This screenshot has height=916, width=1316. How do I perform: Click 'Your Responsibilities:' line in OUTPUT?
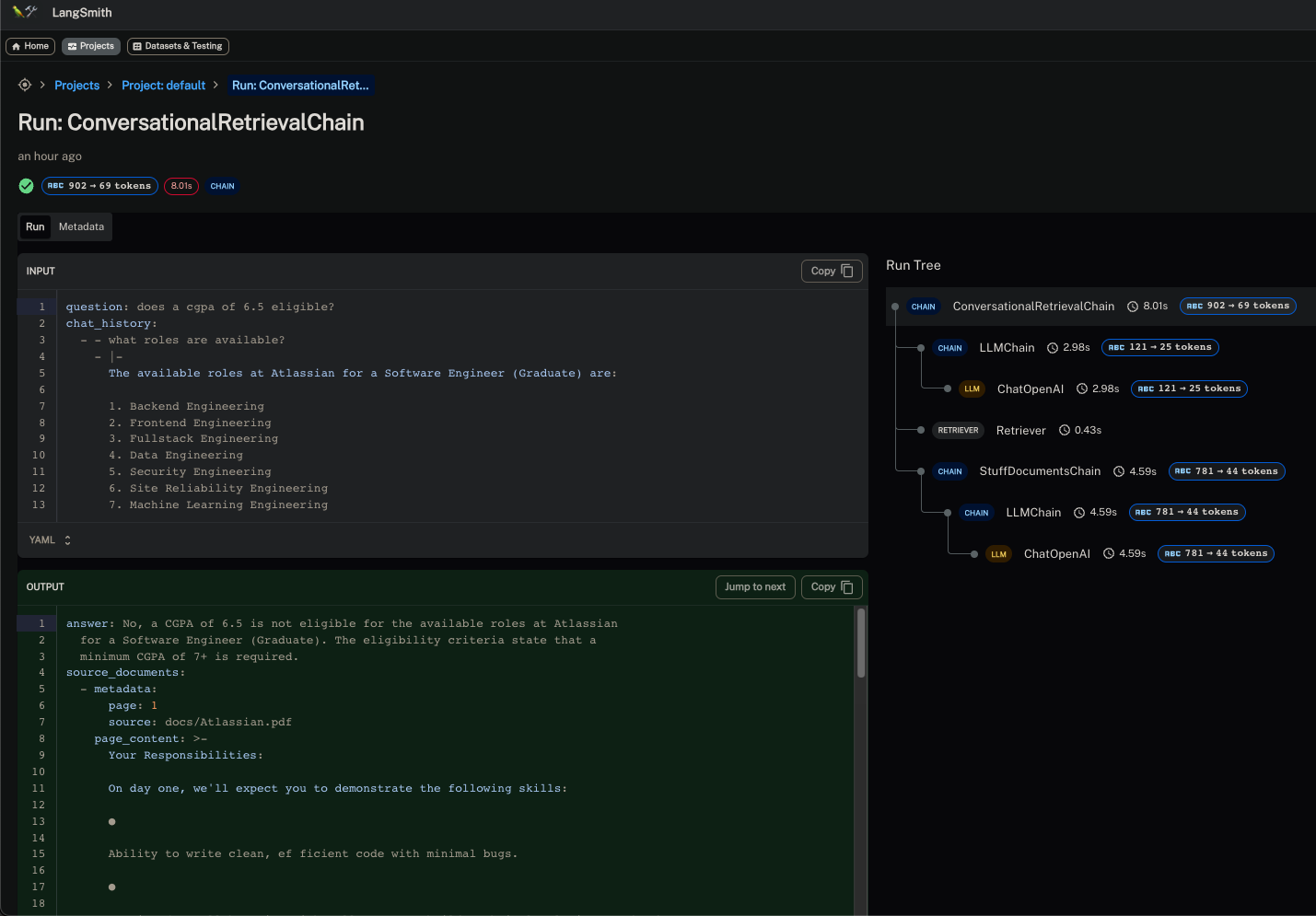185,756
